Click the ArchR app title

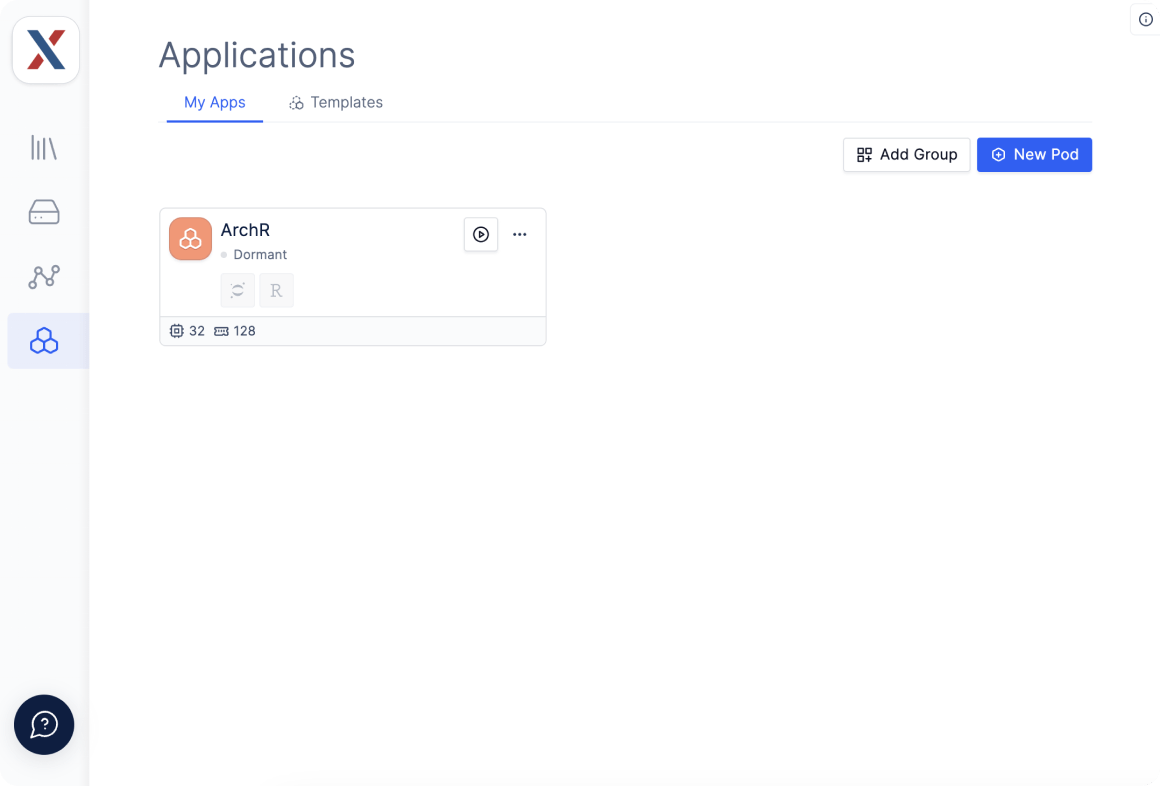tap(245, 230)
